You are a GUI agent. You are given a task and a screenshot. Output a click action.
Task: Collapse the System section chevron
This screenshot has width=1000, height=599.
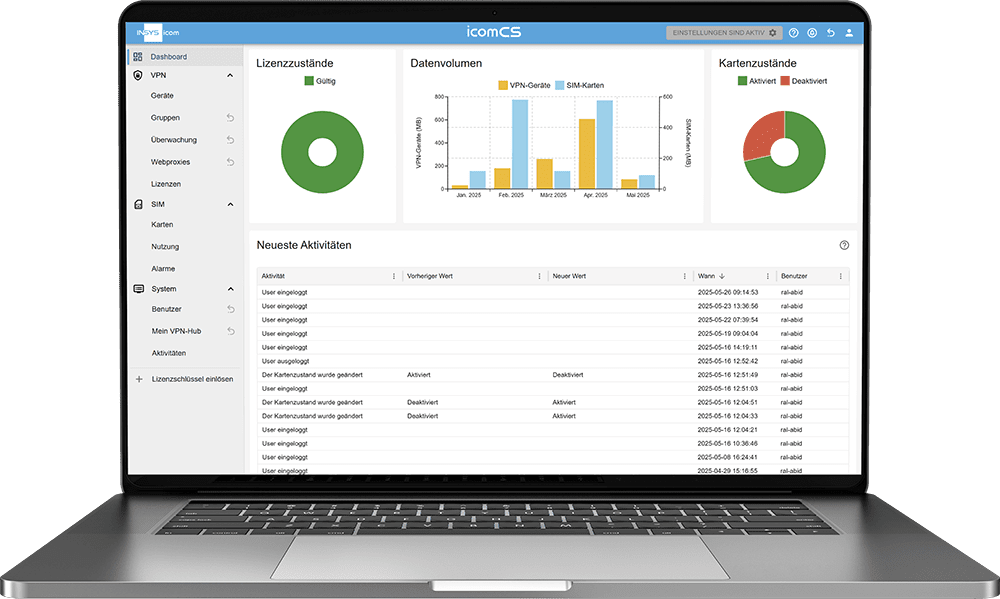point(230,289)
